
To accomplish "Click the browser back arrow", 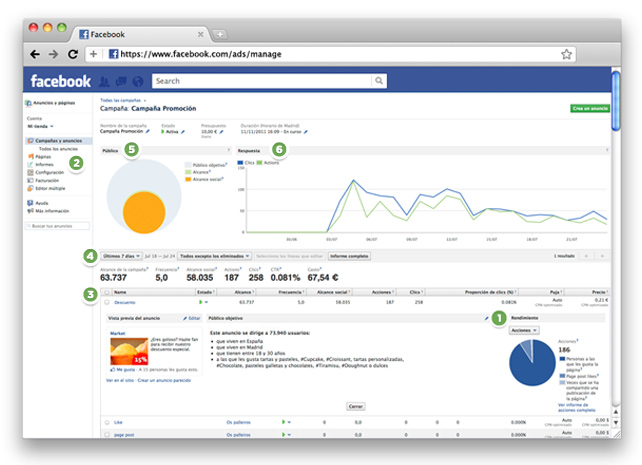I will 35,54.
